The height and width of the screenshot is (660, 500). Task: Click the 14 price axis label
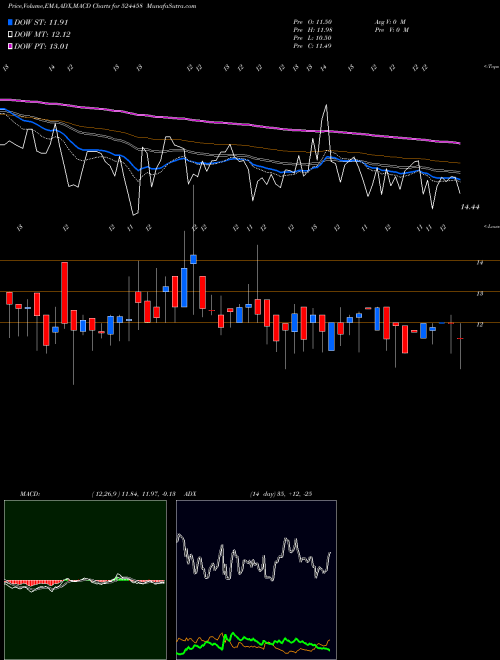click(x=479, y=263)
